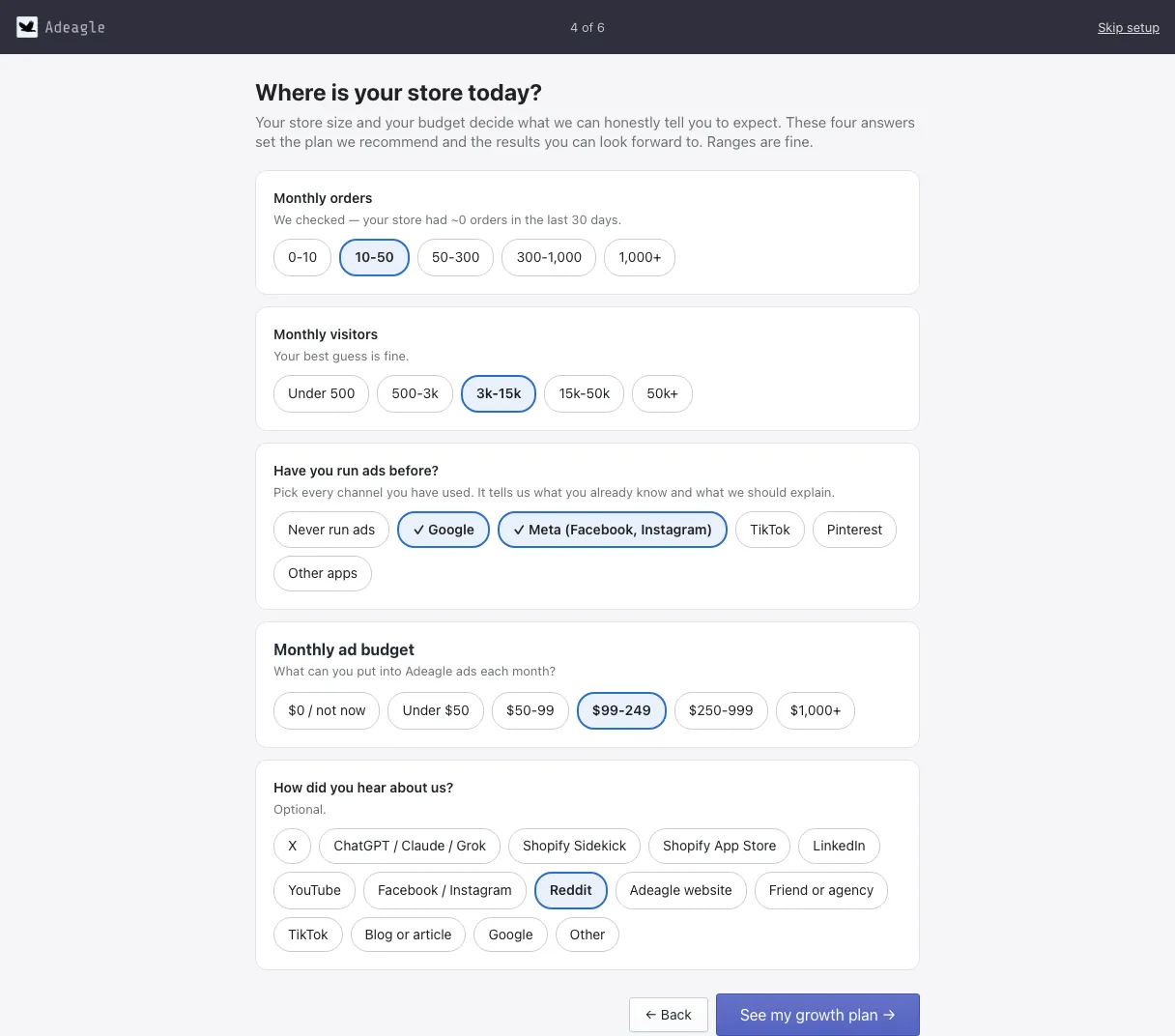Viewport: 1175px width, 1036px height.
Task: Select 50-300 monthly orders
Action: (455, 257)
